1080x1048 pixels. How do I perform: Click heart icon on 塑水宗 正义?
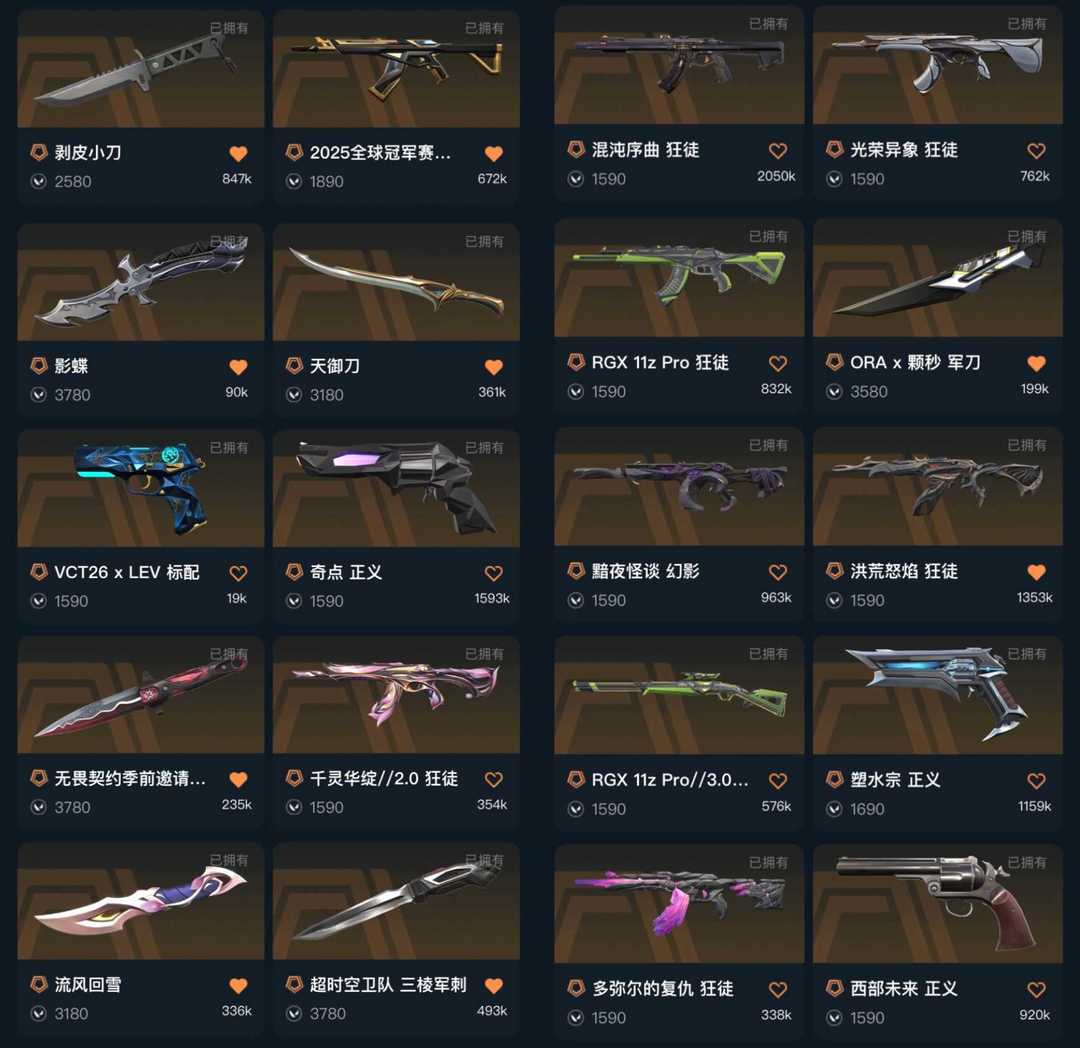[x=1036, y=780]
